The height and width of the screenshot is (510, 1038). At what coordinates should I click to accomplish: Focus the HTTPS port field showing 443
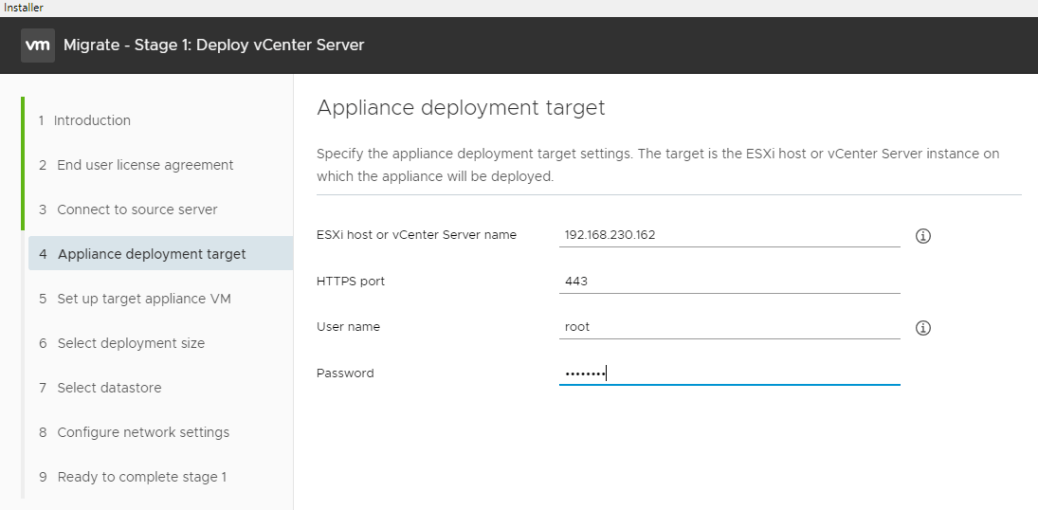click(729, 281)
